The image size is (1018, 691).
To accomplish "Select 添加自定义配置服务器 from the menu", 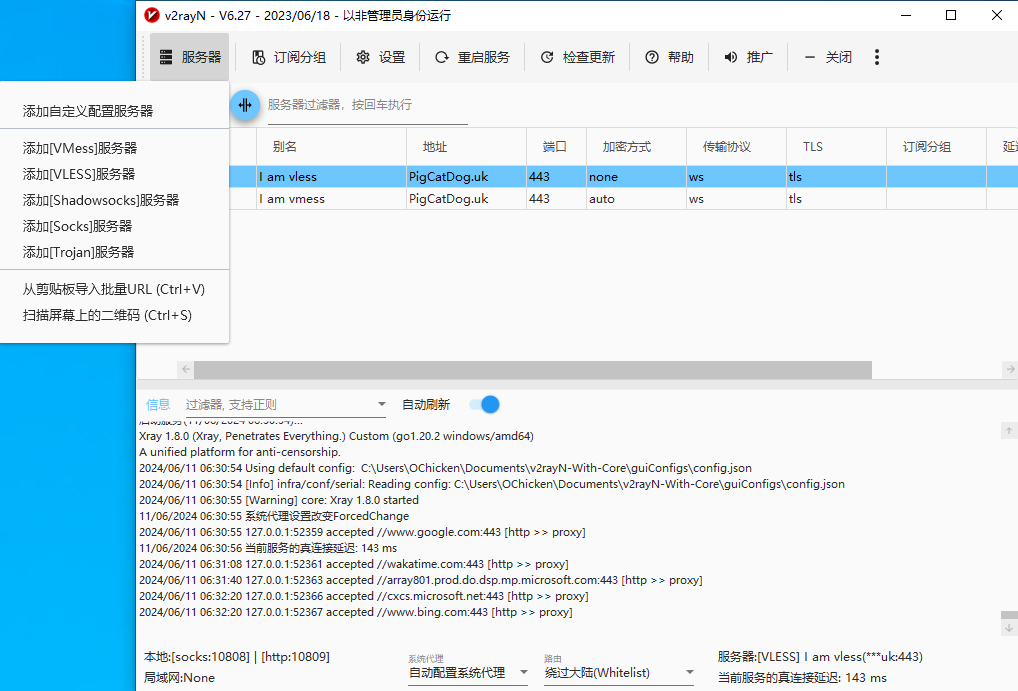I will pyautogui.click(x=88, y=111).
